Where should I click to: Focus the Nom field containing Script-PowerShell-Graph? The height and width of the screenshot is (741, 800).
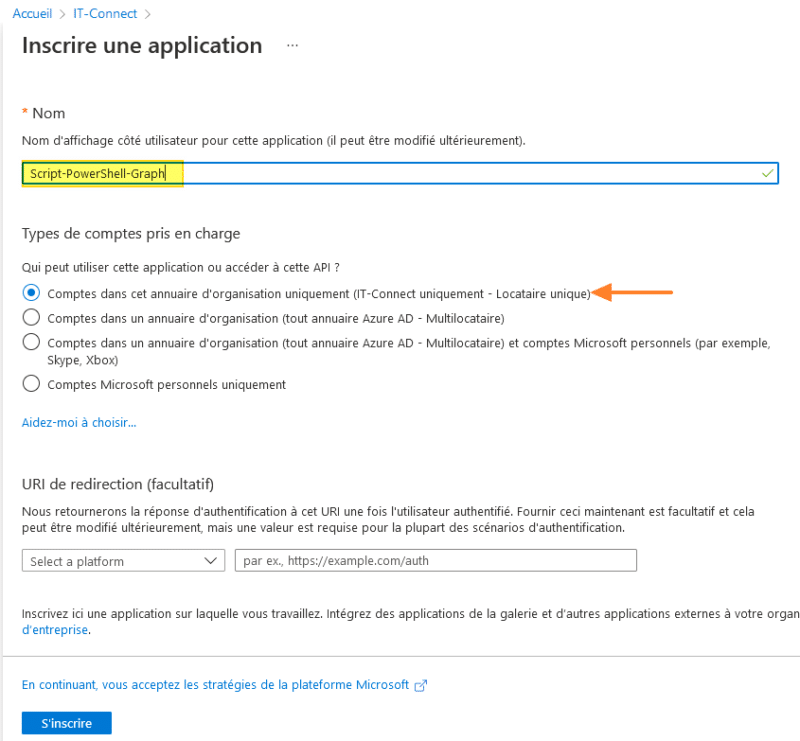coord(400,174)
